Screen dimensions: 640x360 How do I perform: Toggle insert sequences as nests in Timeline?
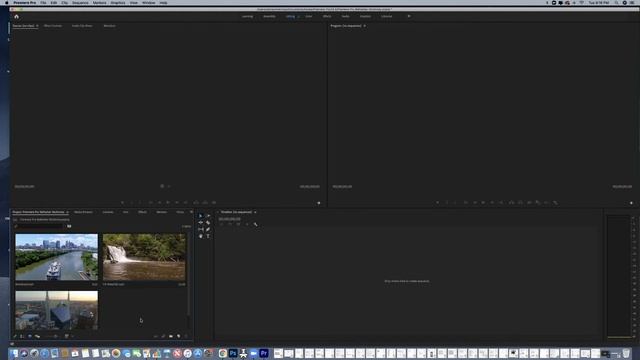coord(221,224)
